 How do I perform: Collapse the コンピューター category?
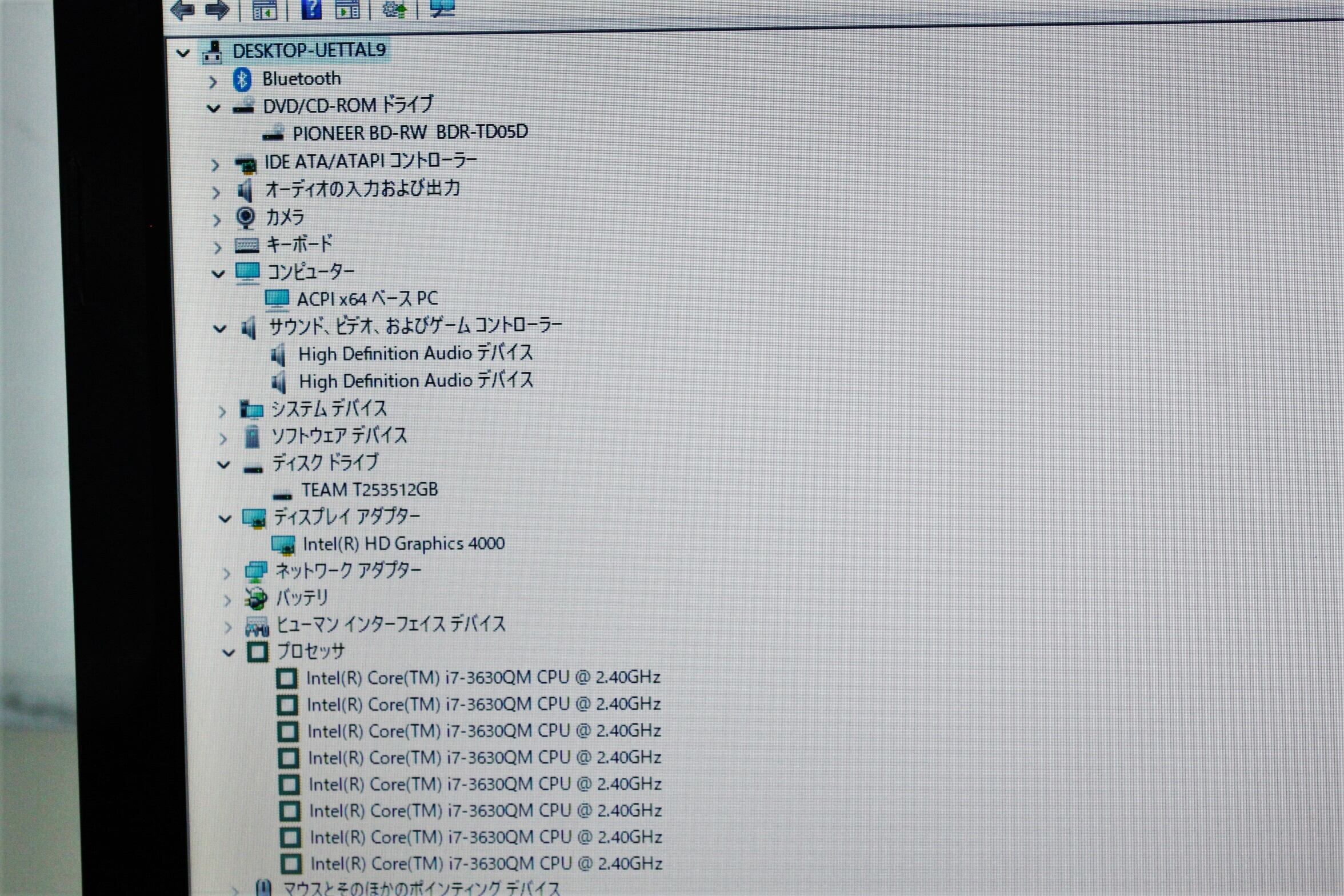pos(218,274)
